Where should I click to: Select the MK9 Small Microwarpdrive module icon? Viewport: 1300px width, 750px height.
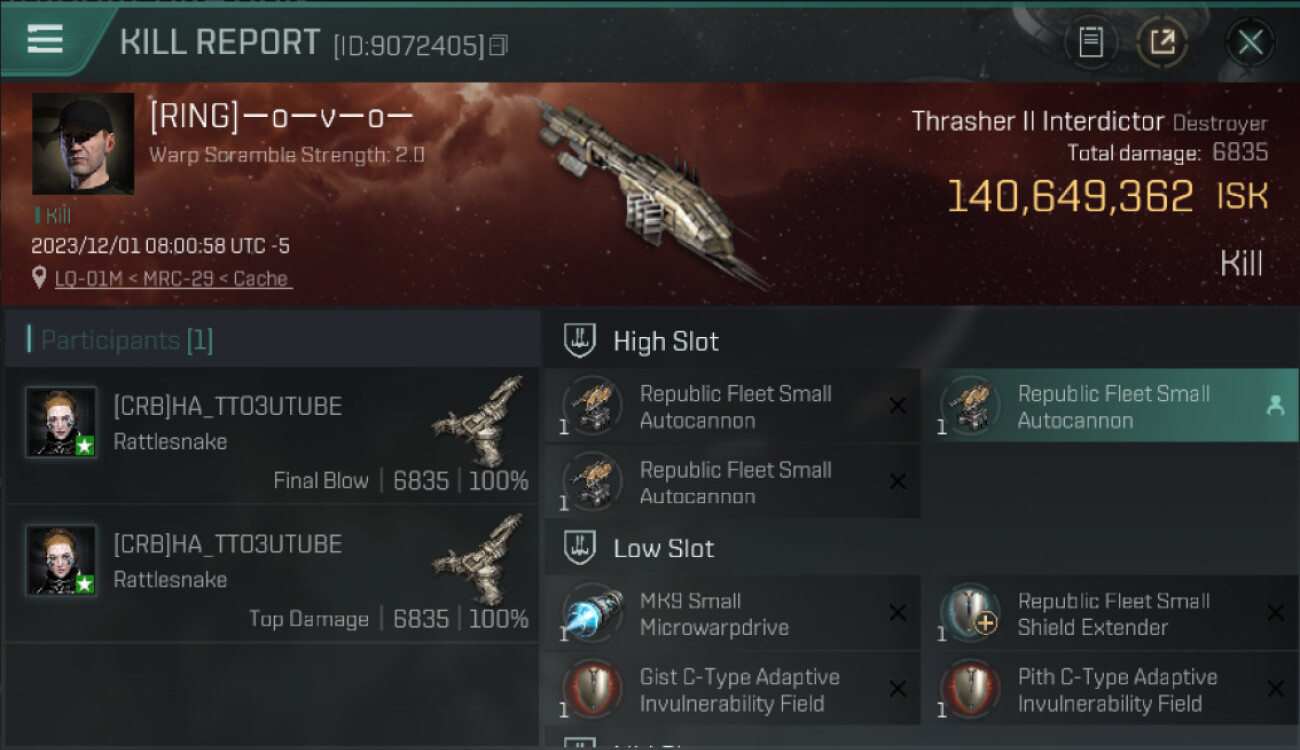(x=593, y=613)
